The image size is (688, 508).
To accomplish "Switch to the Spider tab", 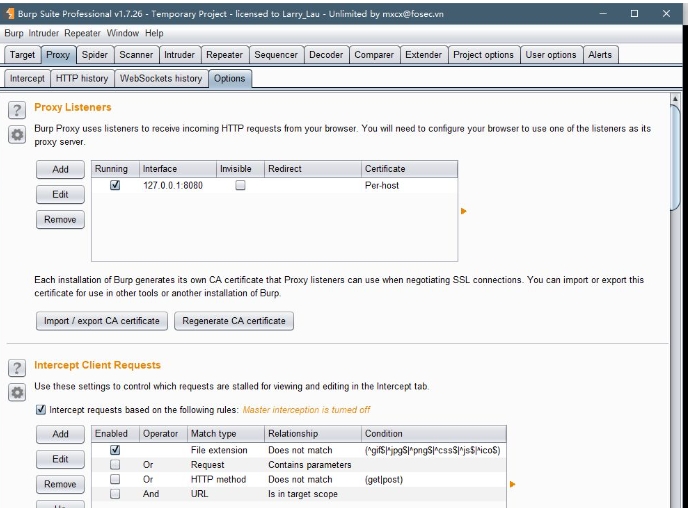I will click(x=95, y=55).
